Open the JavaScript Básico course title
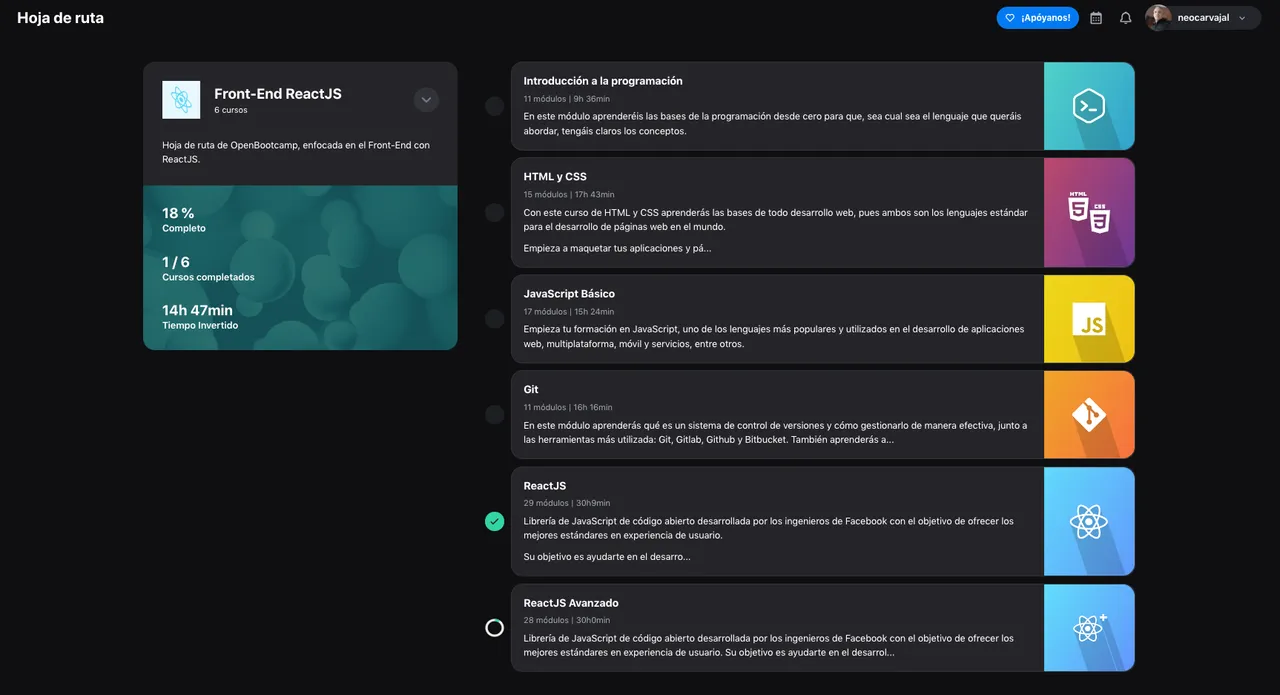Viewport: 1280px width, 695px height. [569, 294]
